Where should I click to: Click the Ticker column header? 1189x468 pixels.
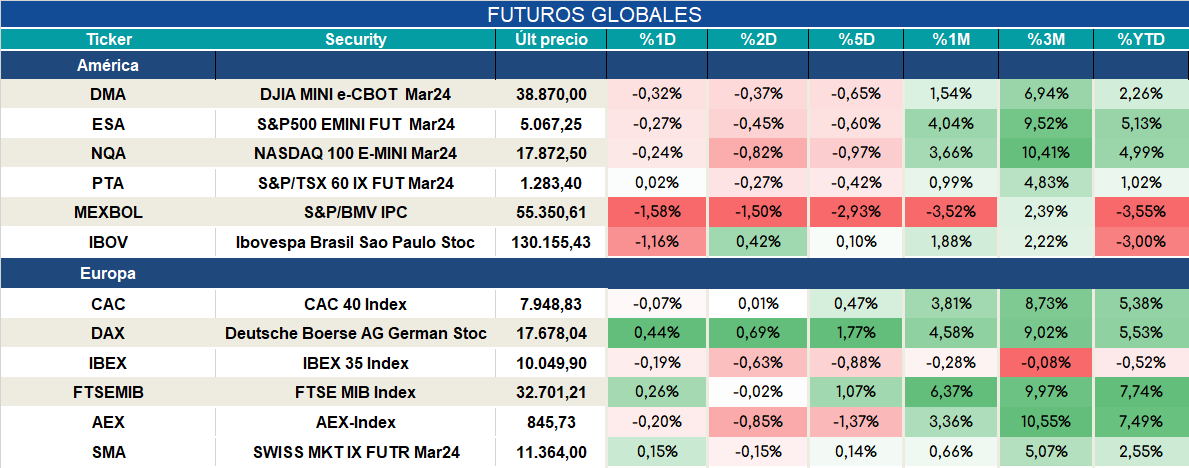click(x=108, y=40)
